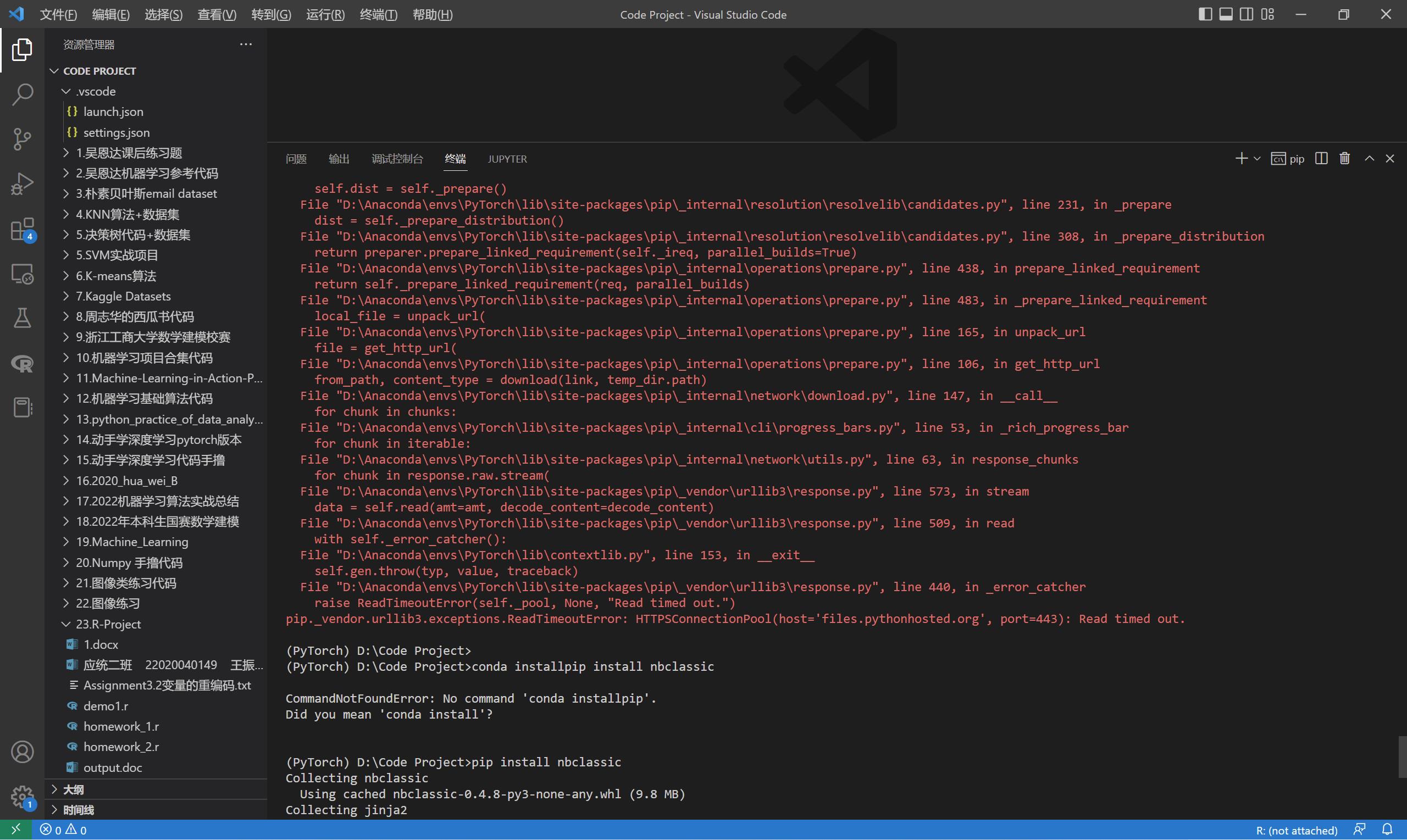The image size is (1407, 840).
Task: Toggle panel layout button in title bar
Action: pos(1226,14)
